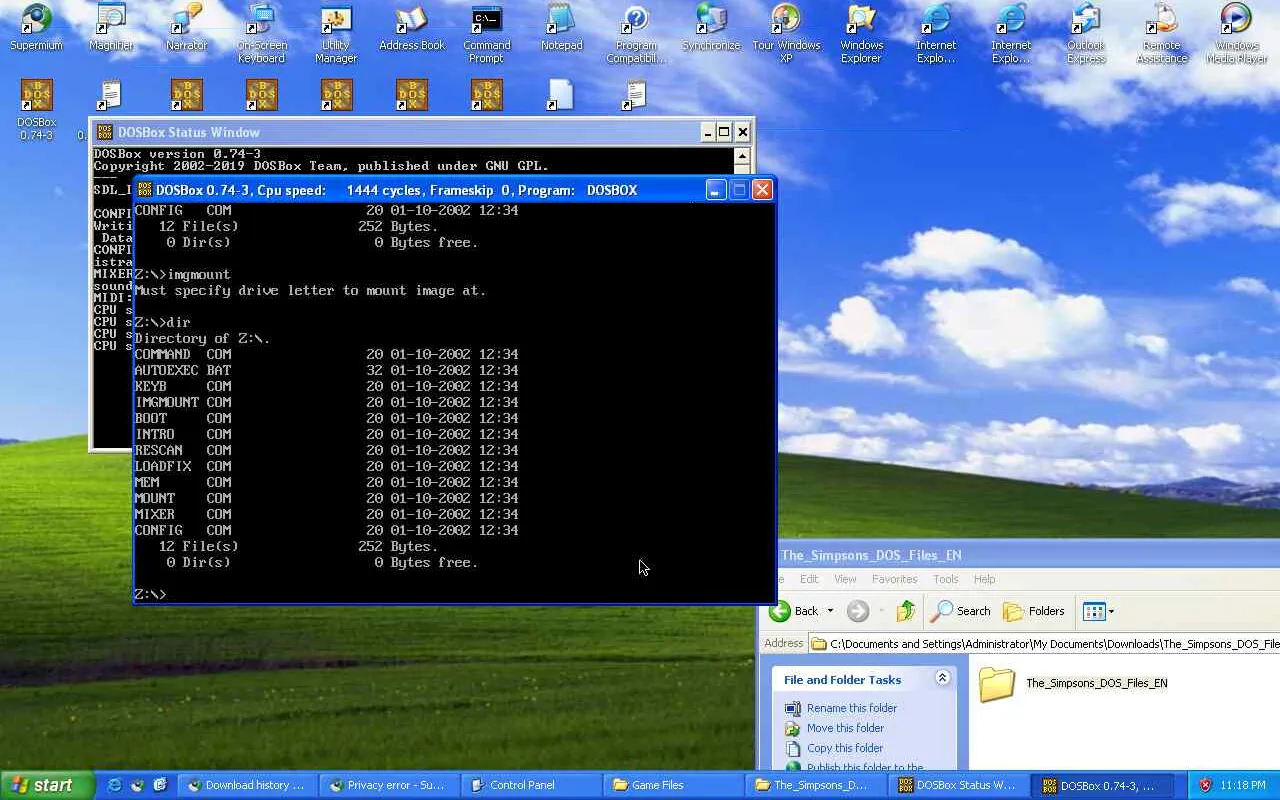Click the Copy this folder link
1280x800 pixels.
coord(845,748)
